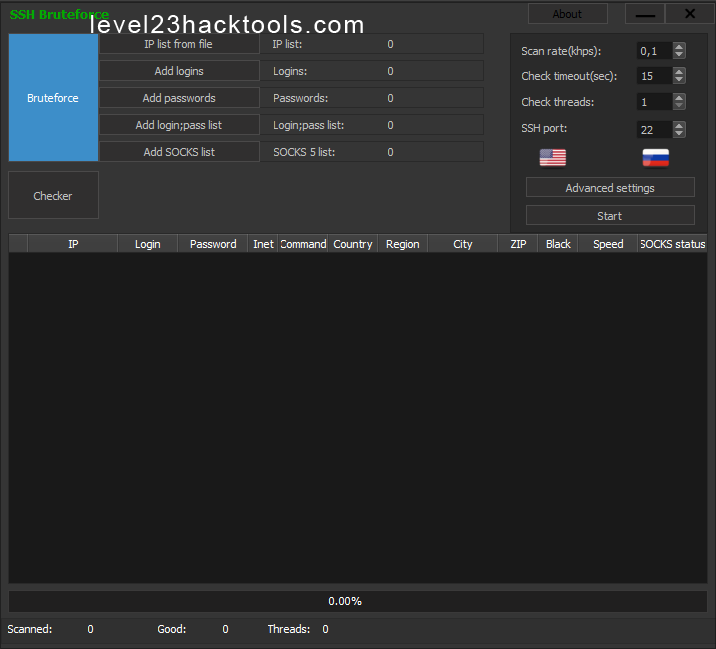Switch to English via the US flag icon

553,158
